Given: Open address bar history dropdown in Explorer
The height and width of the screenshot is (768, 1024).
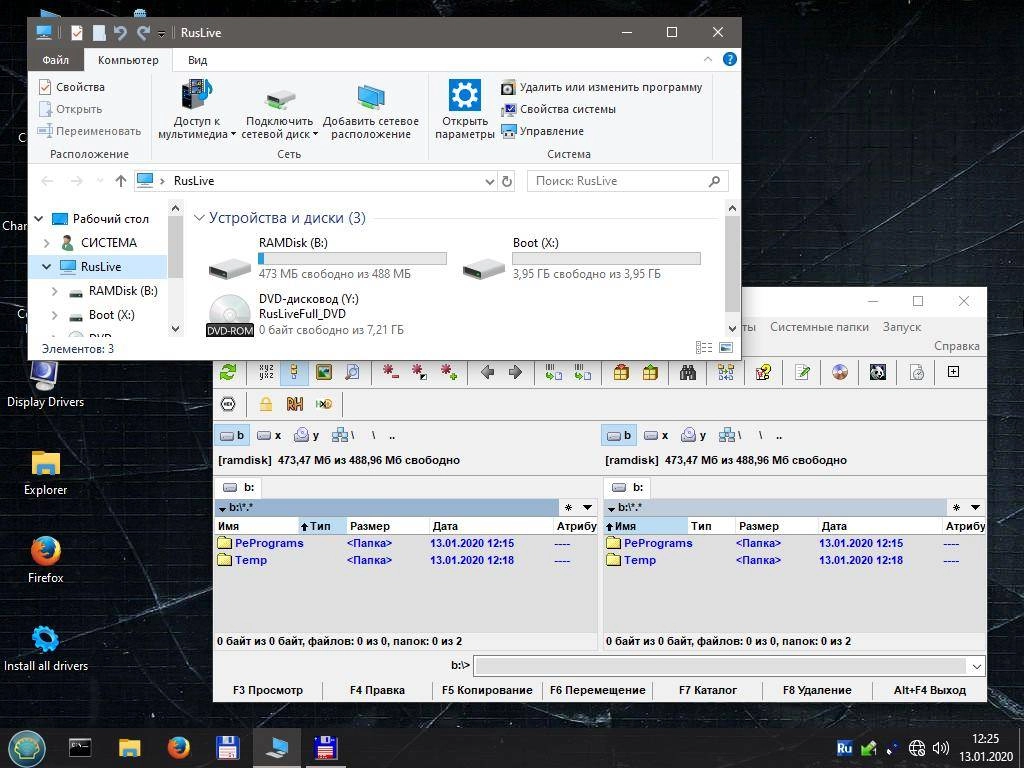Looking at the screenshot, I should pyautogui.click(x=490, y=182).
